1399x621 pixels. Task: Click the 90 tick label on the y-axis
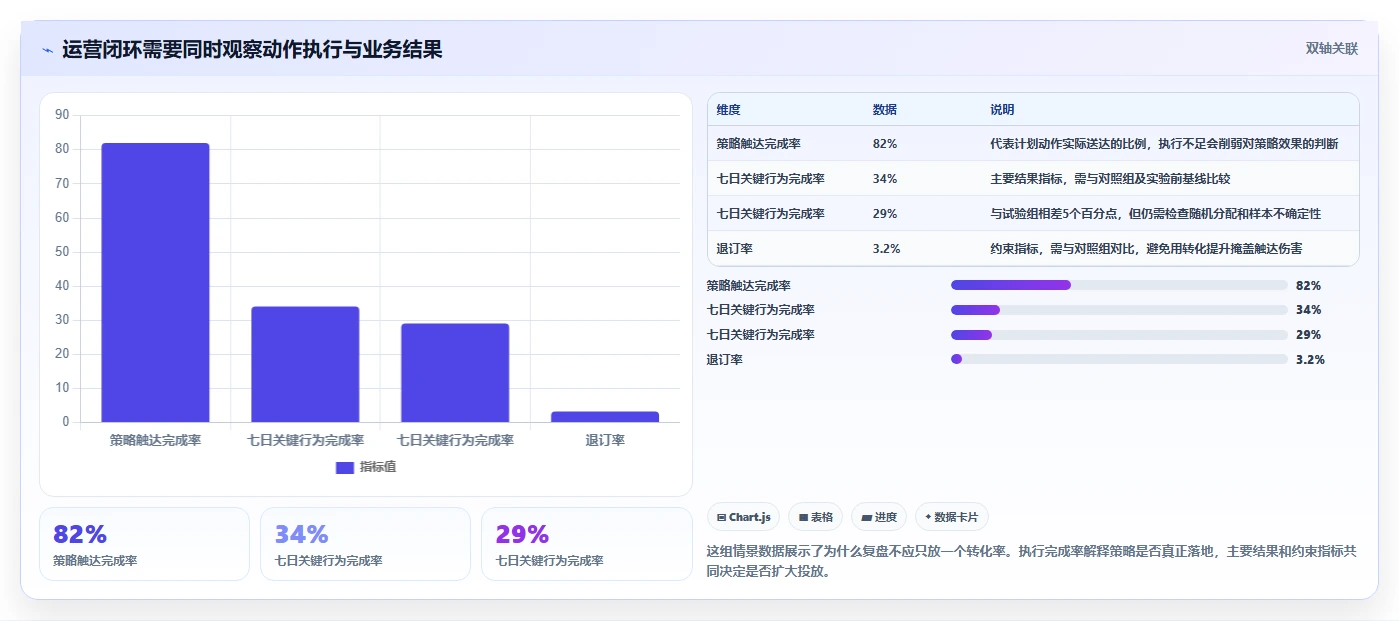pos(62,115)
